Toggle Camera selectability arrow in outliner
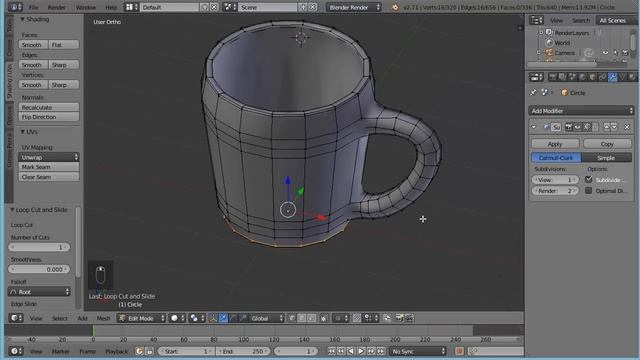This screenshot has height=360, width=640. pyautogui.click(x=616, y=53)
